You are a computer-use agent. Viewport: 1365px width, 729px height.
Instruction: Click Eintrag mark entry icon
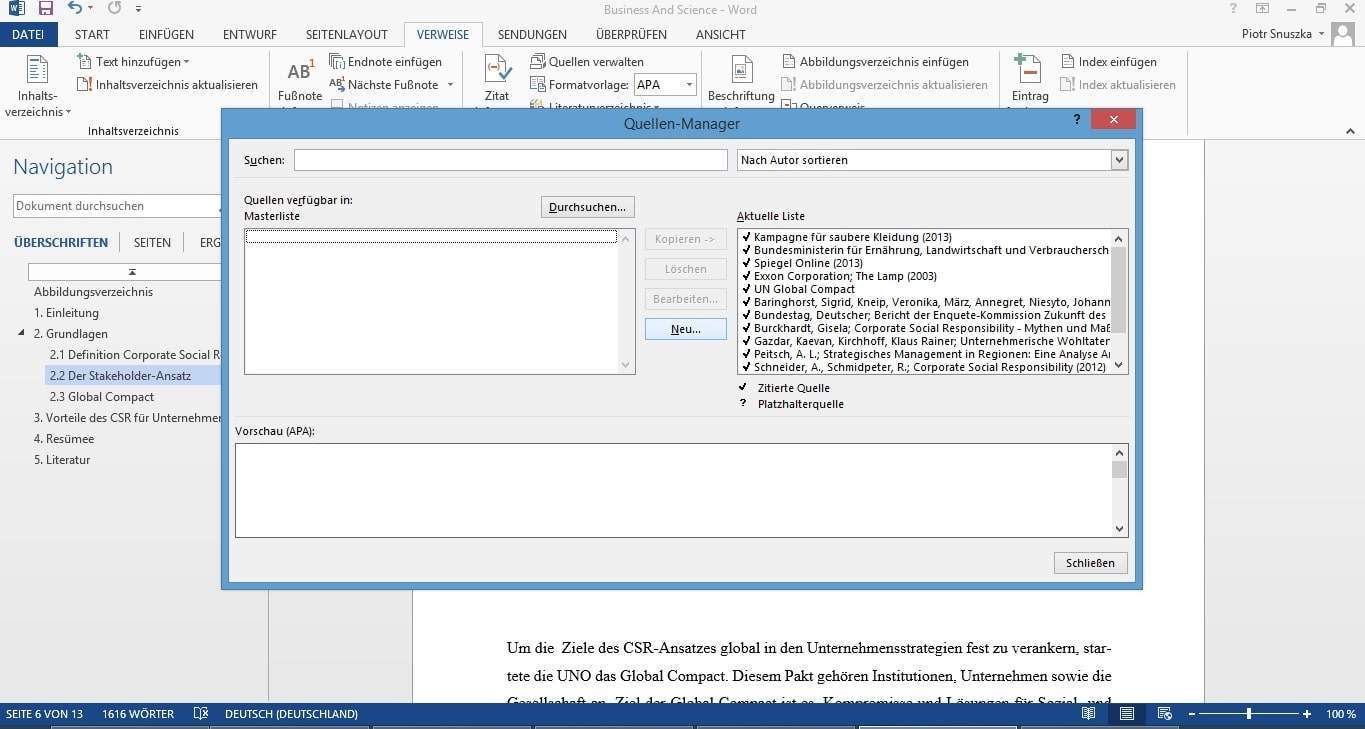tap(1029, 70)
